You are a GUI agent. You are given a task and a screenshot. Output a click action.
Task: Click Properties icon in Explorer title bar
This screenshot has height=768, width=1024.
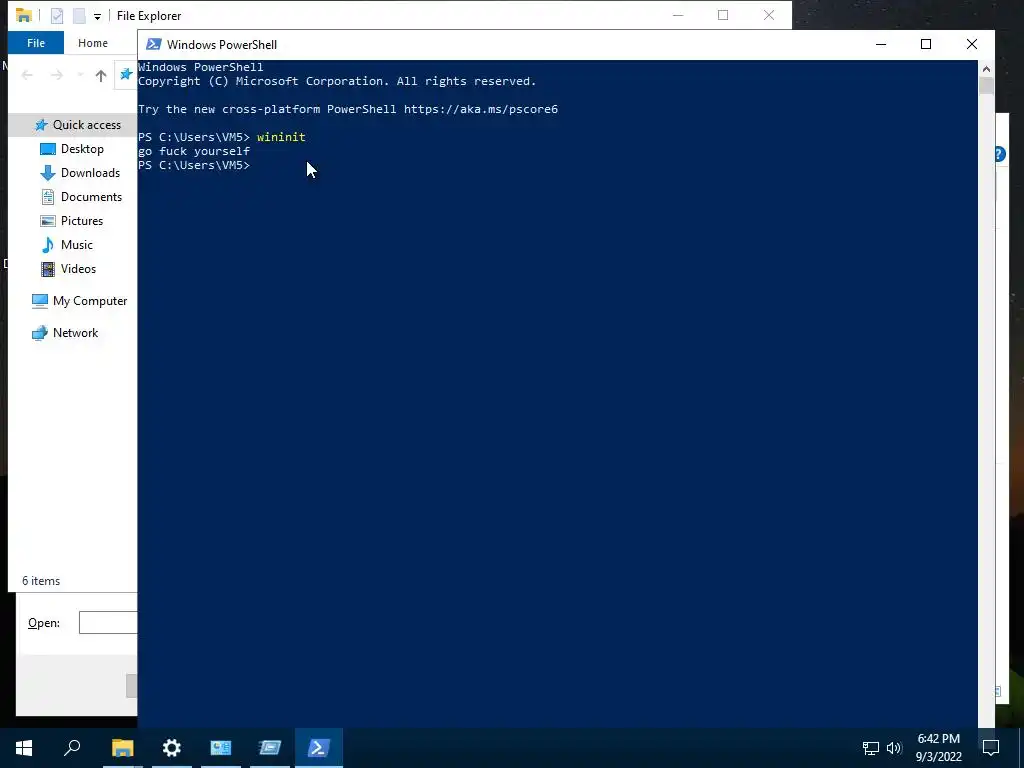57,16
